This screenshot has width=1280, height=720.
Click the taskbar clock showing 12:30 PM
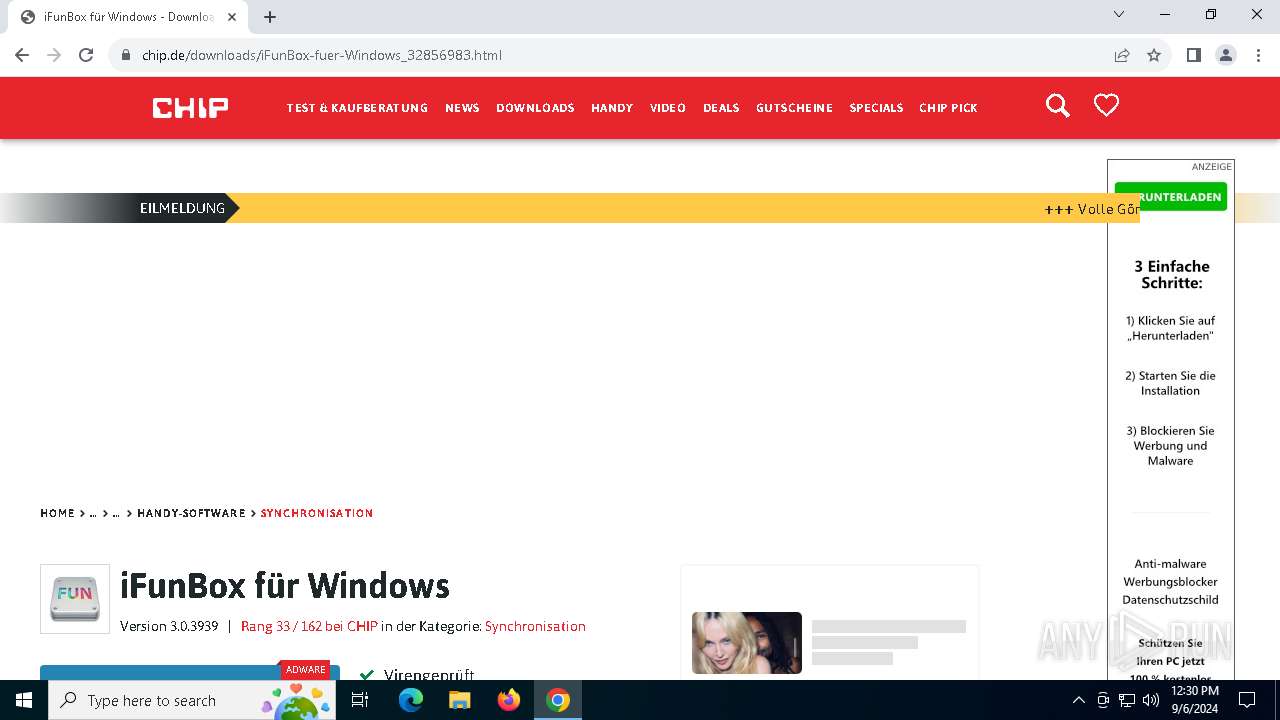pos(1194,700)
